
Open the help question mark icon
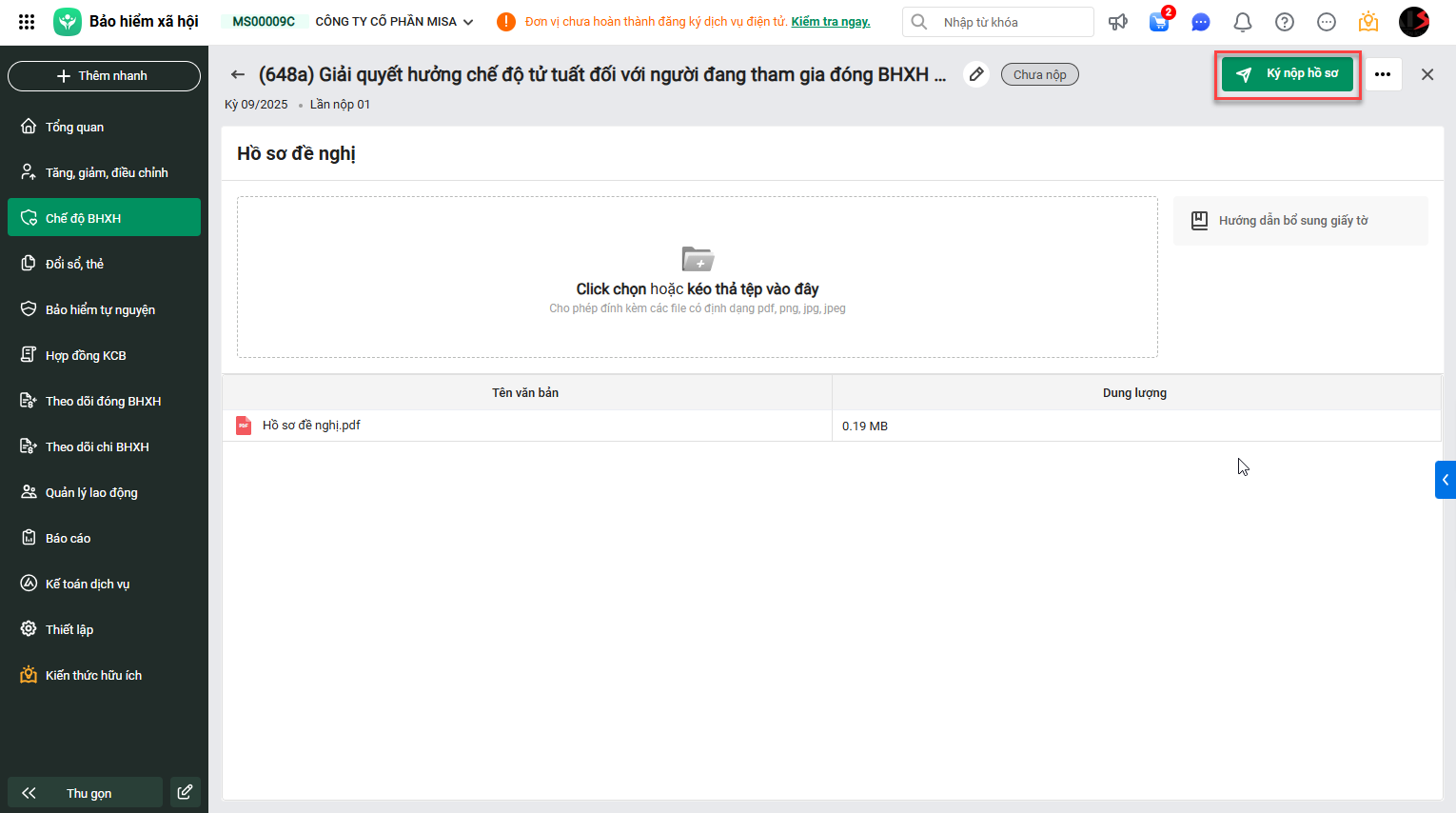coord(1285,22)
